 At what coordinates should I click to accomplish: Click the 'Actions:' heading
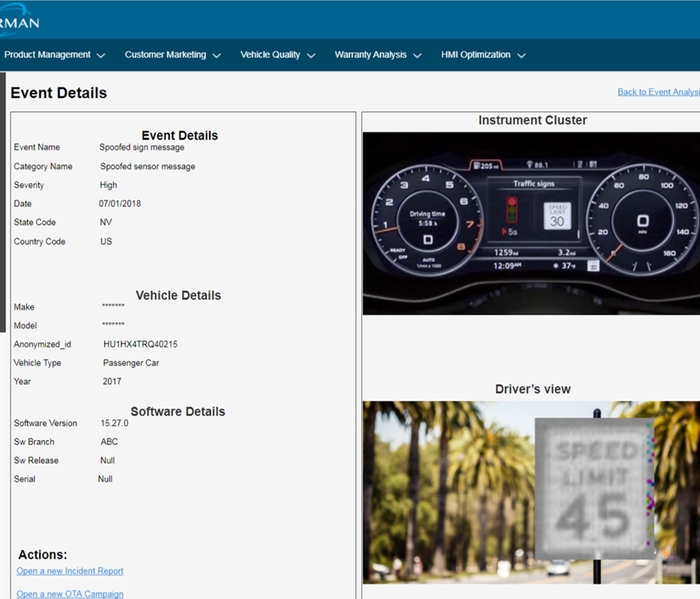click(42, 555)
